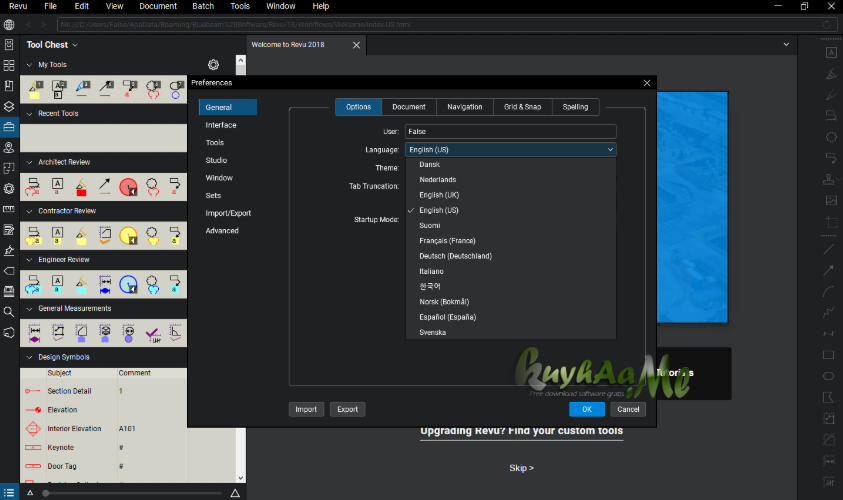Screen dimensions: 843x500
Task: Select the red circle tool in Architect Review
Action: pyautogui.click(x=128, y=187)
